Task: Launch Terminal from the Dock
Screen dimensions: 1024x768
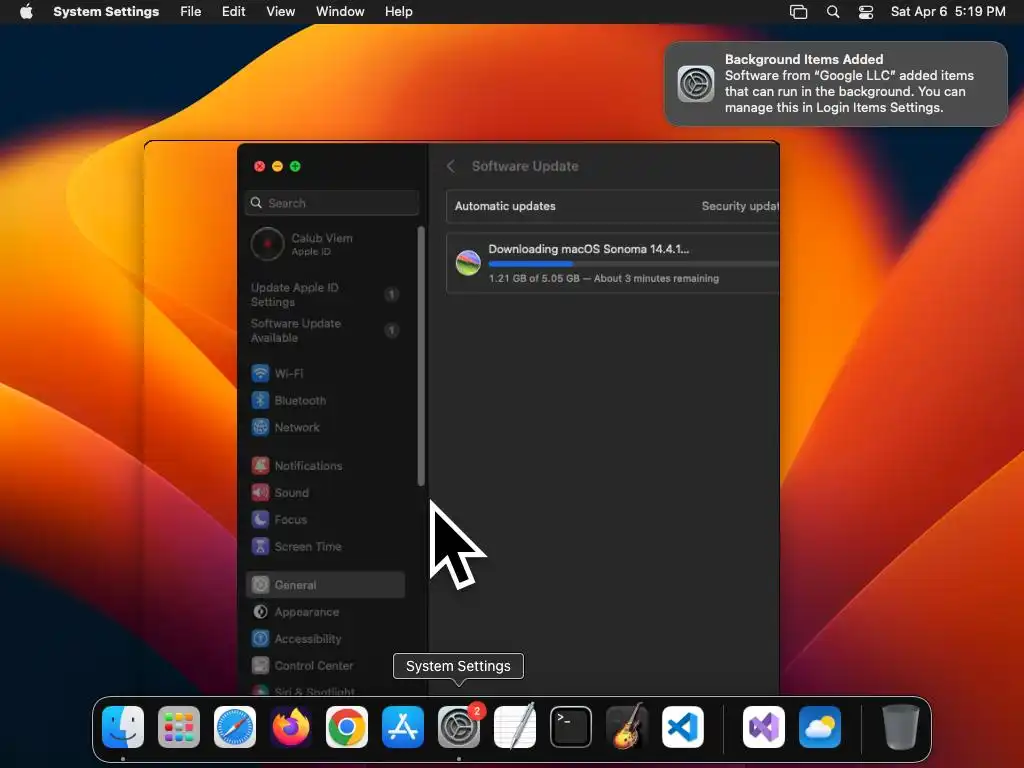Action: tap(571, 727)
